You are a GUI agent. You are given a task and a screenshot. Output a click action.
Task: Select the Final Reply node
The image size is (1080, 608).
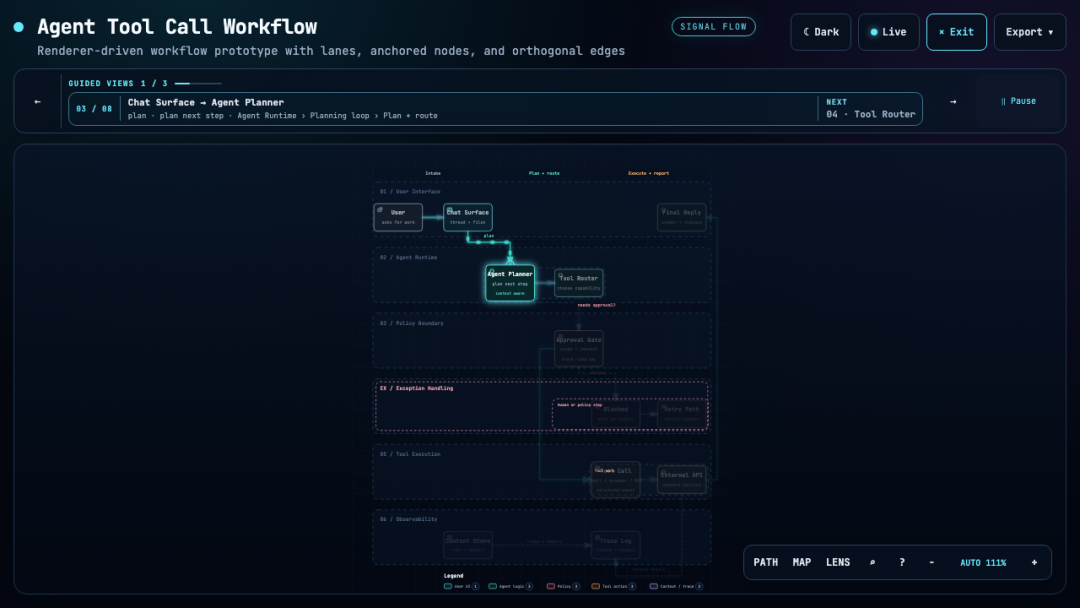[681, 217]
